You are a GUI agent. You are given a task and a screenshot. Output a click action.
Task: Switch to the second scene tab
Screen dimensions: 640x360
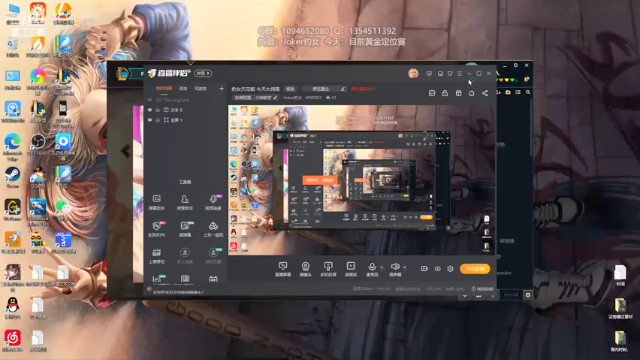point(183,88)
